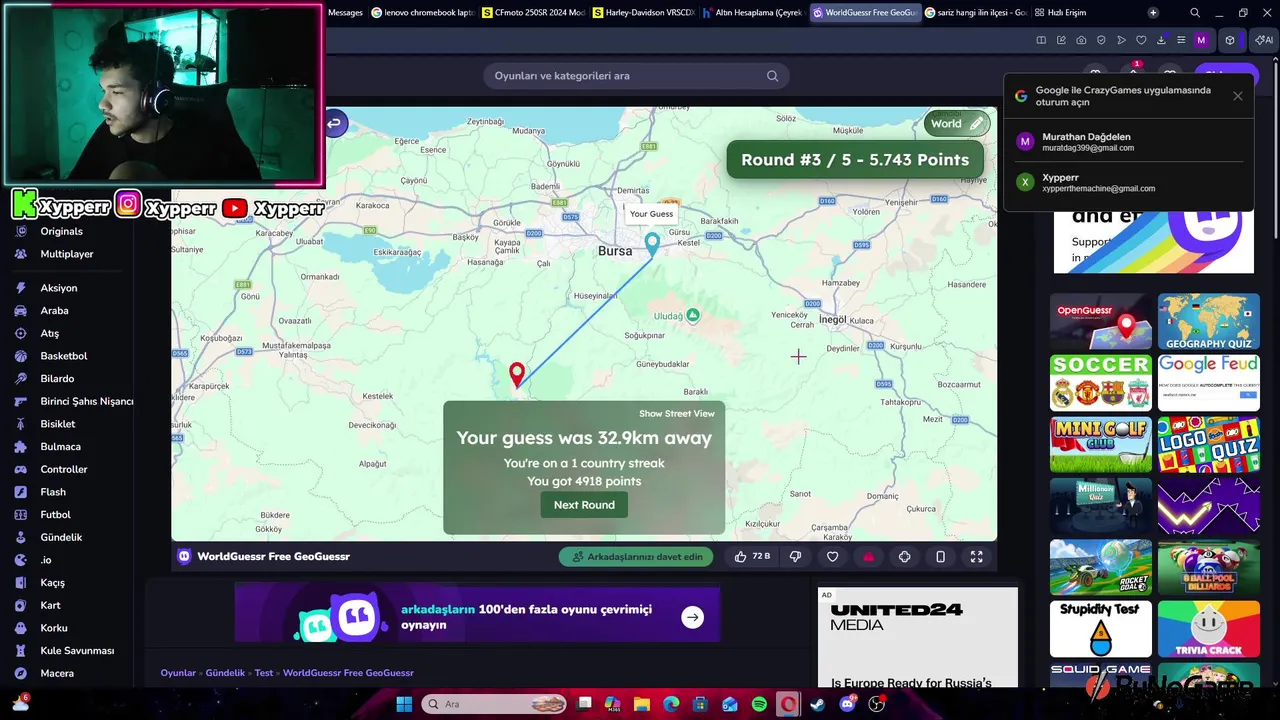Open Originals in sidebar
This screenshot has width=1280, height=720.
click(61, 231)
